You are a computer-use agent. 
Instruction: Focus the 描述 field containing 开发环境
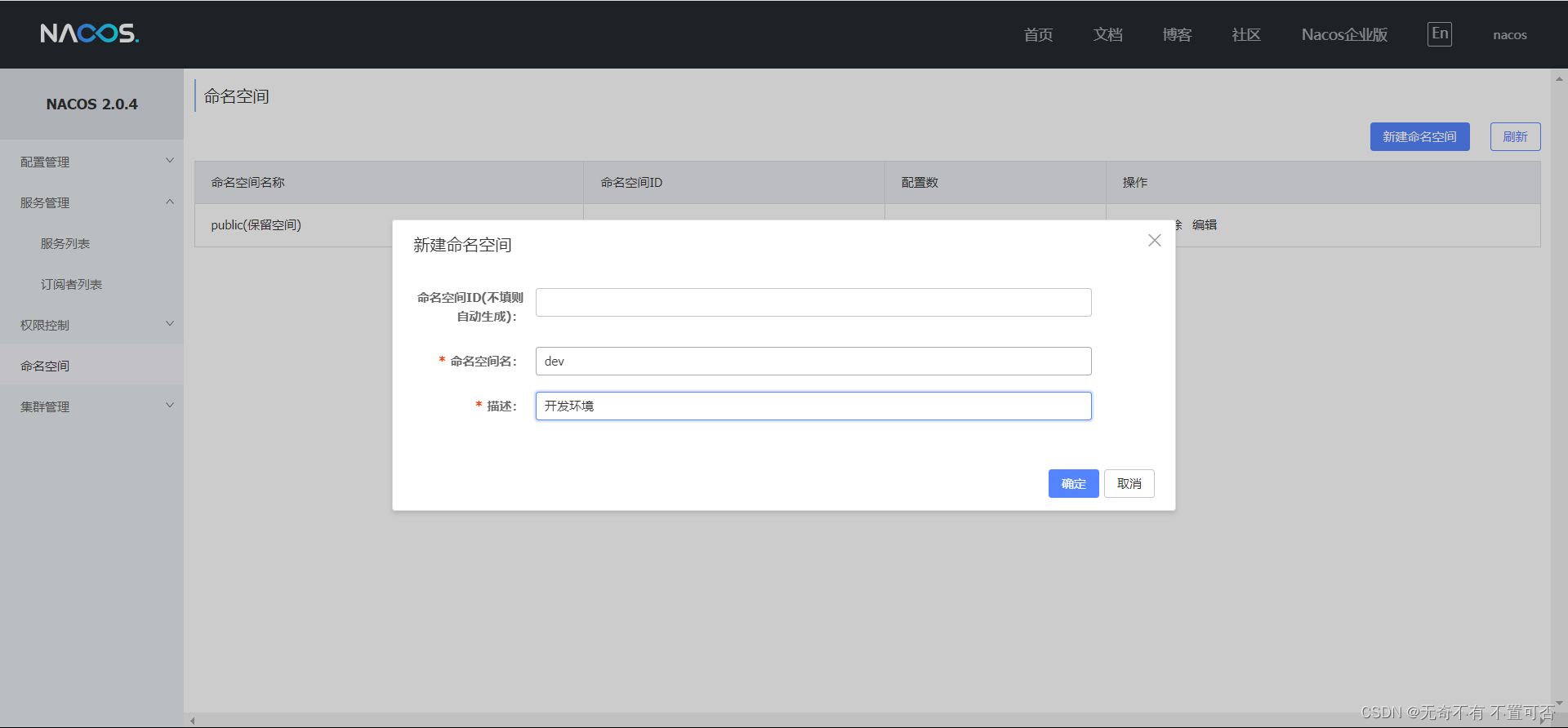[813, 406]
